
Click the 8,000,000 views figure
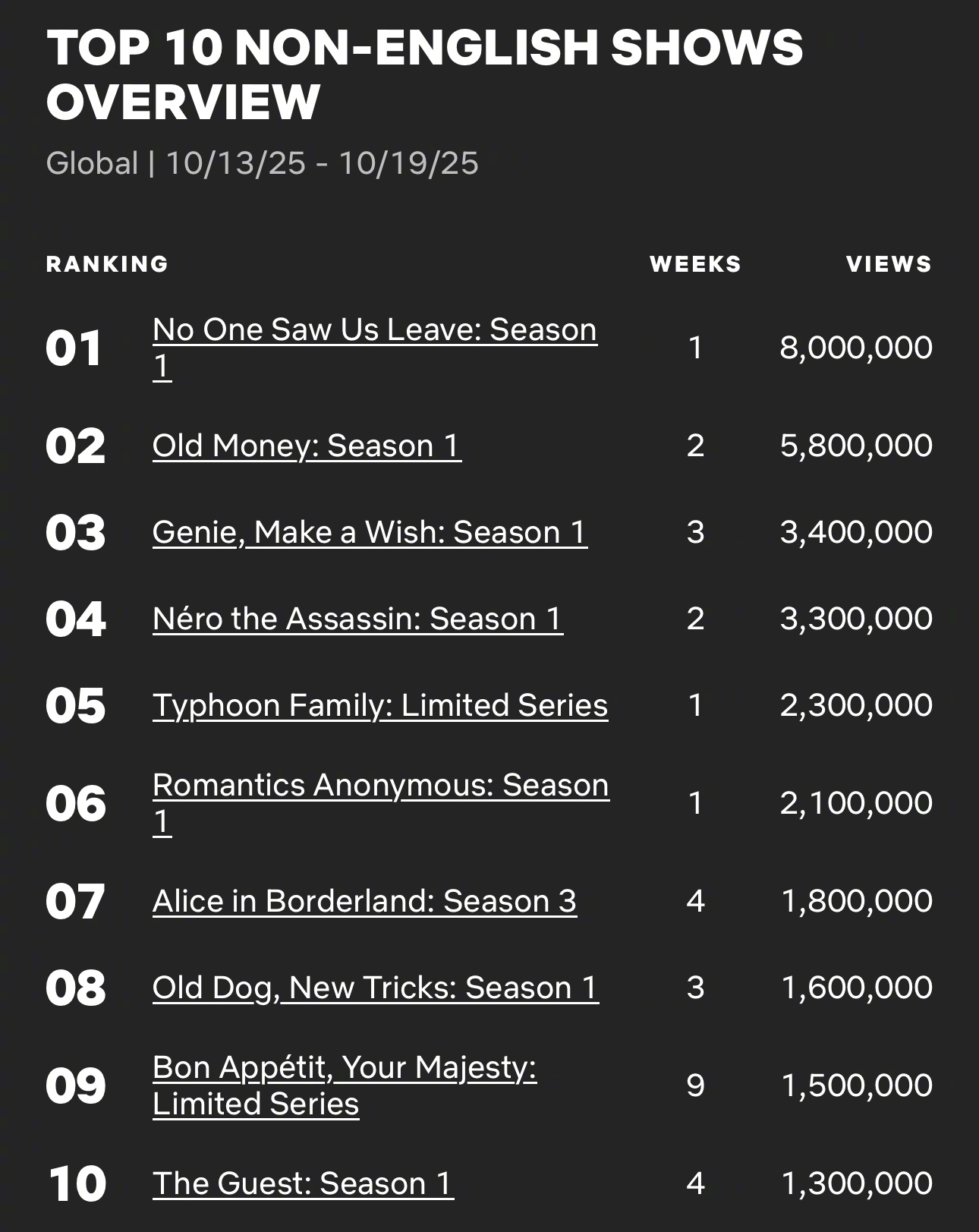[x=856, y=348]
